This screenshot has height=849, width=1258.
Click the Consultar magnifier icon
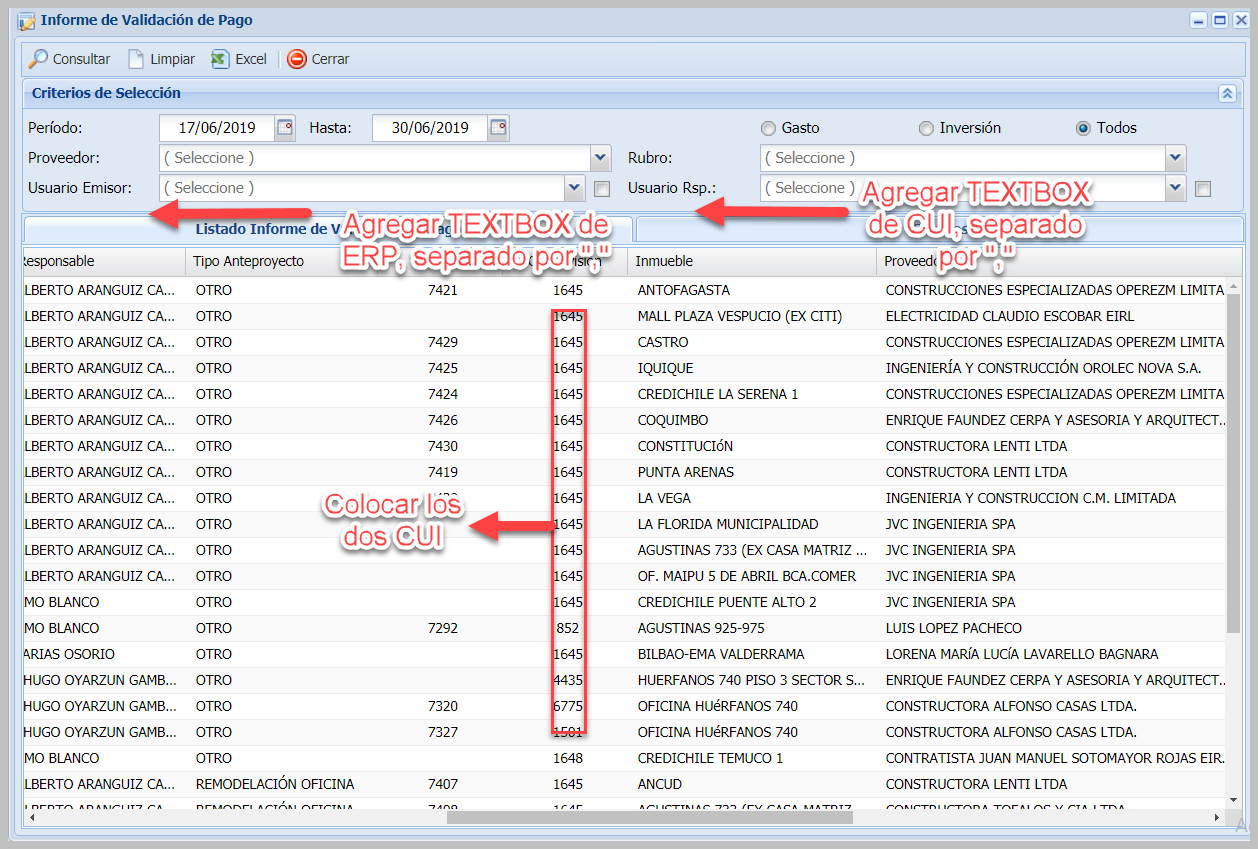(38, 59)
